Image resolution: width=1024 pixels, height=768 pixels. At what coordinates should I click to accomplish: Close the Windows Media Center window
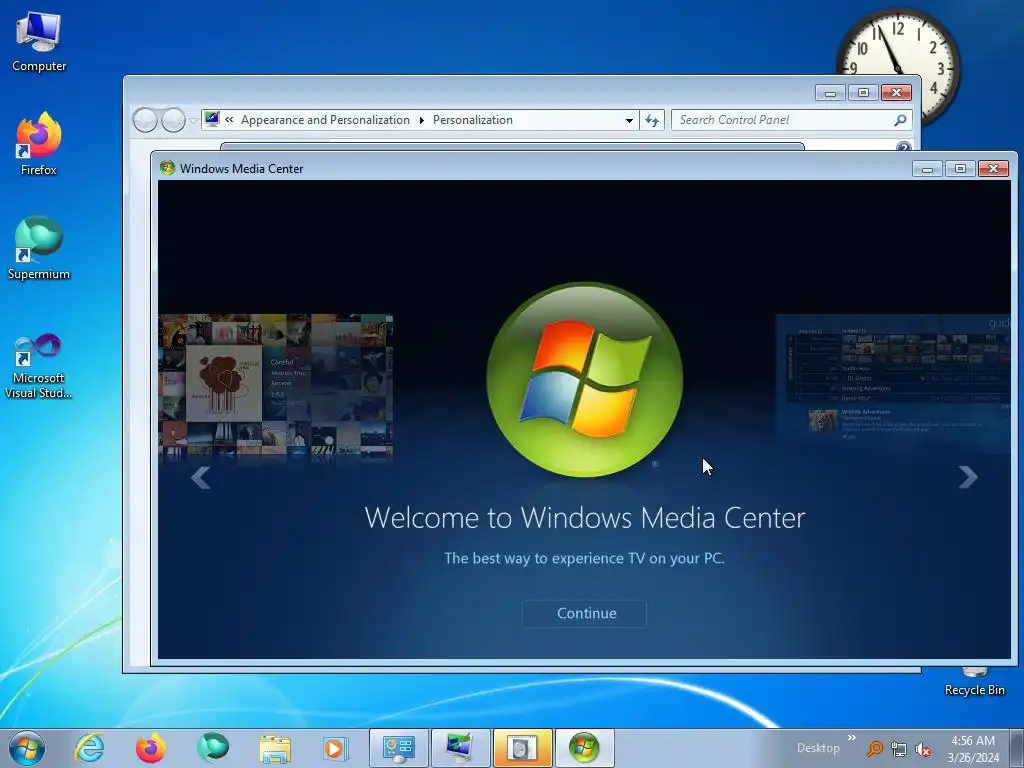click(993, 169)
